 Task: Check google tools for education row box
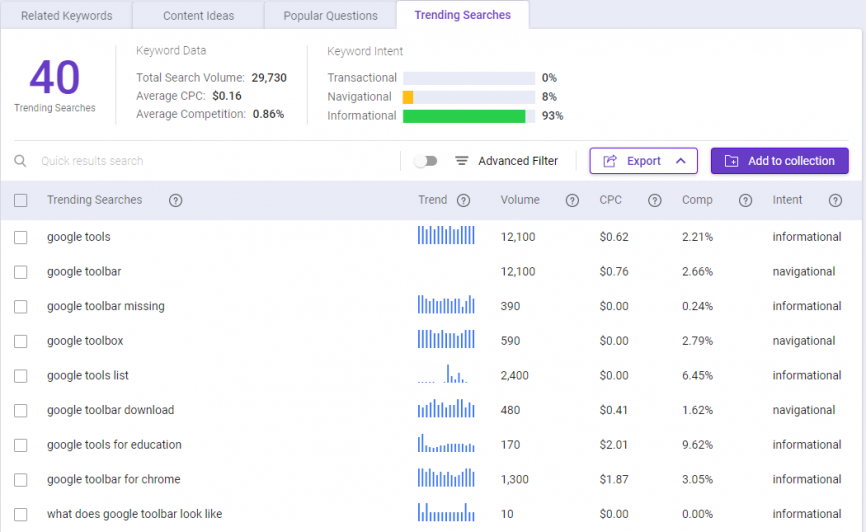click(20, 445)
